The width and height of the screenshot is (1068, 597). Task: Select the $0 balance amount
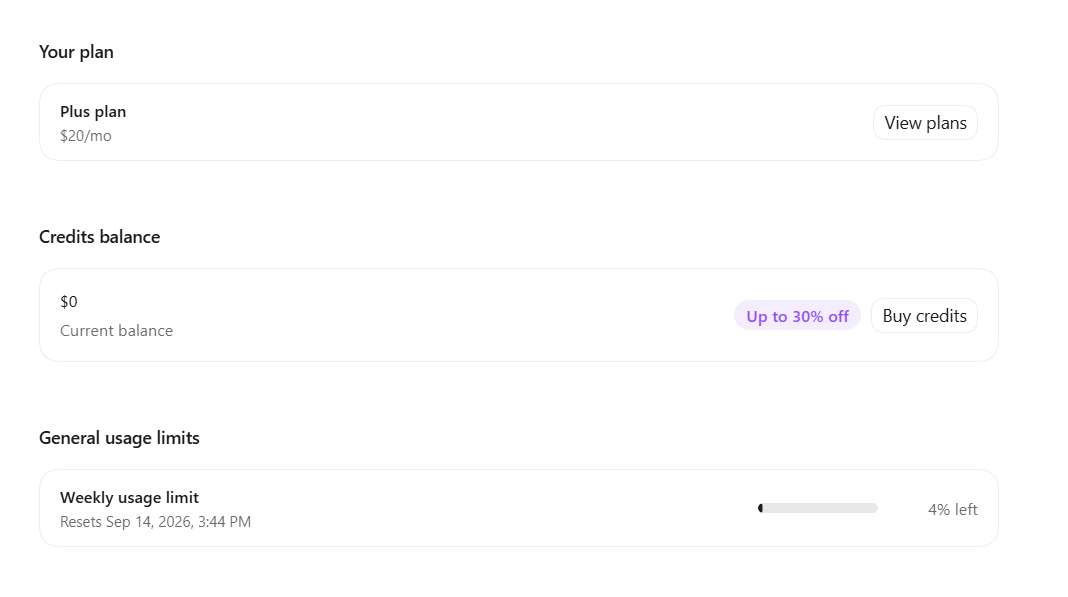(69, 301)
